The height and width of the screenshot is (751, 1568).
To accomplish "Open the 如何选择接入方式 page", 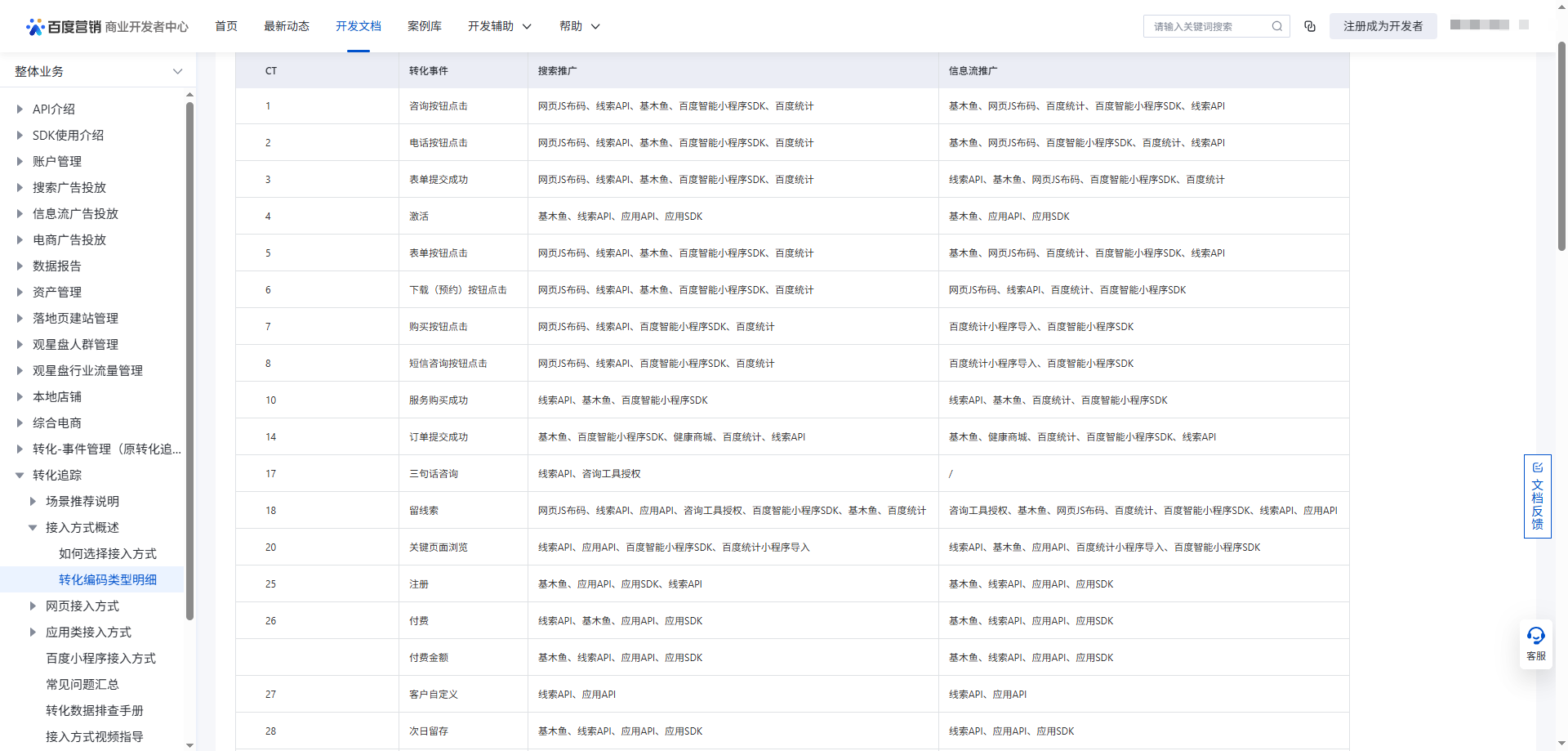I will tap(108, 553).
